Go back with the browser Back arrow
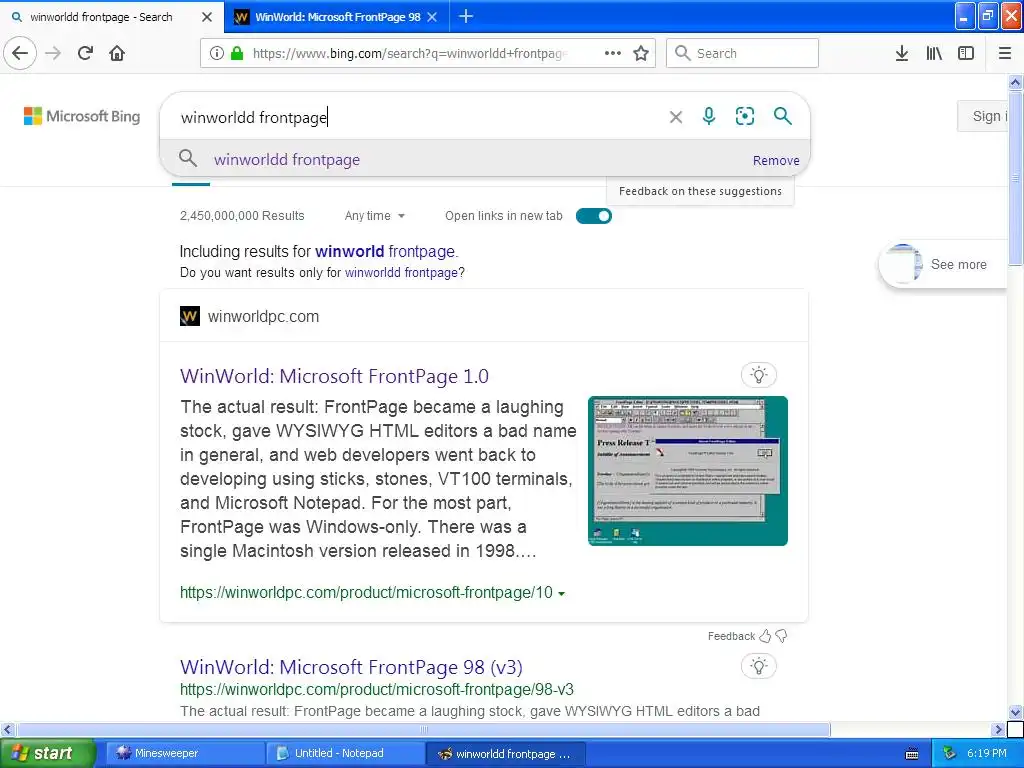 pyautogui.click(x=20, y=53)
